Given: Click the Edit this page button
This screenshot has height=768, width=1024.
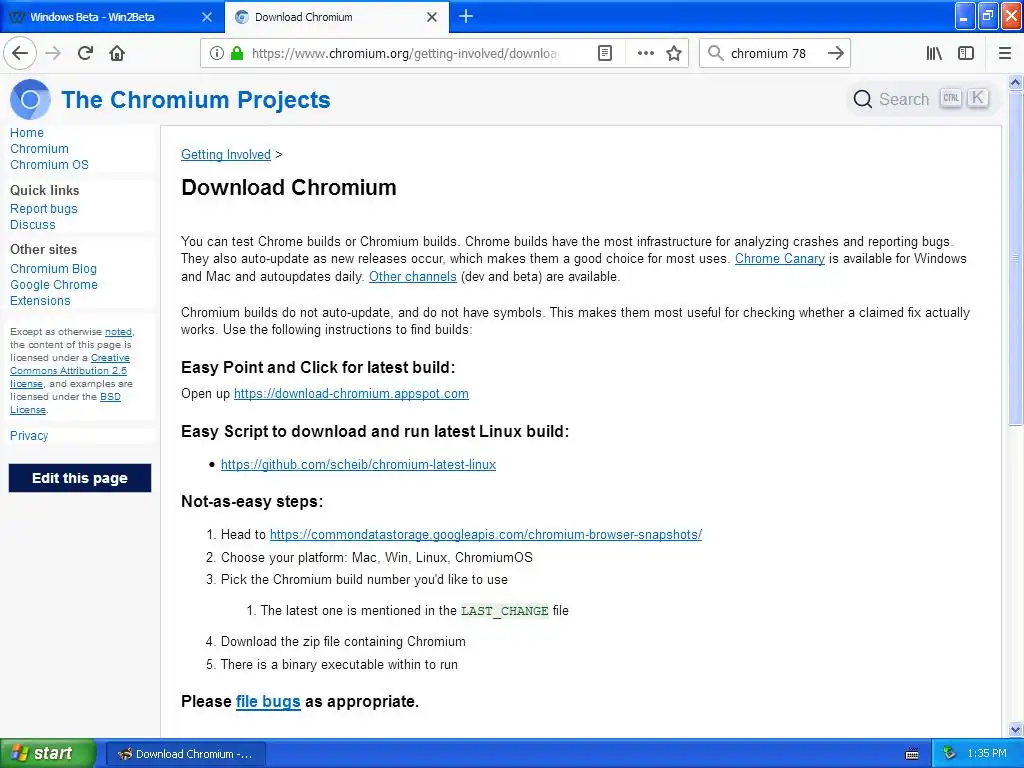Looking at the screenshot, I should click(x=80, y=478).
